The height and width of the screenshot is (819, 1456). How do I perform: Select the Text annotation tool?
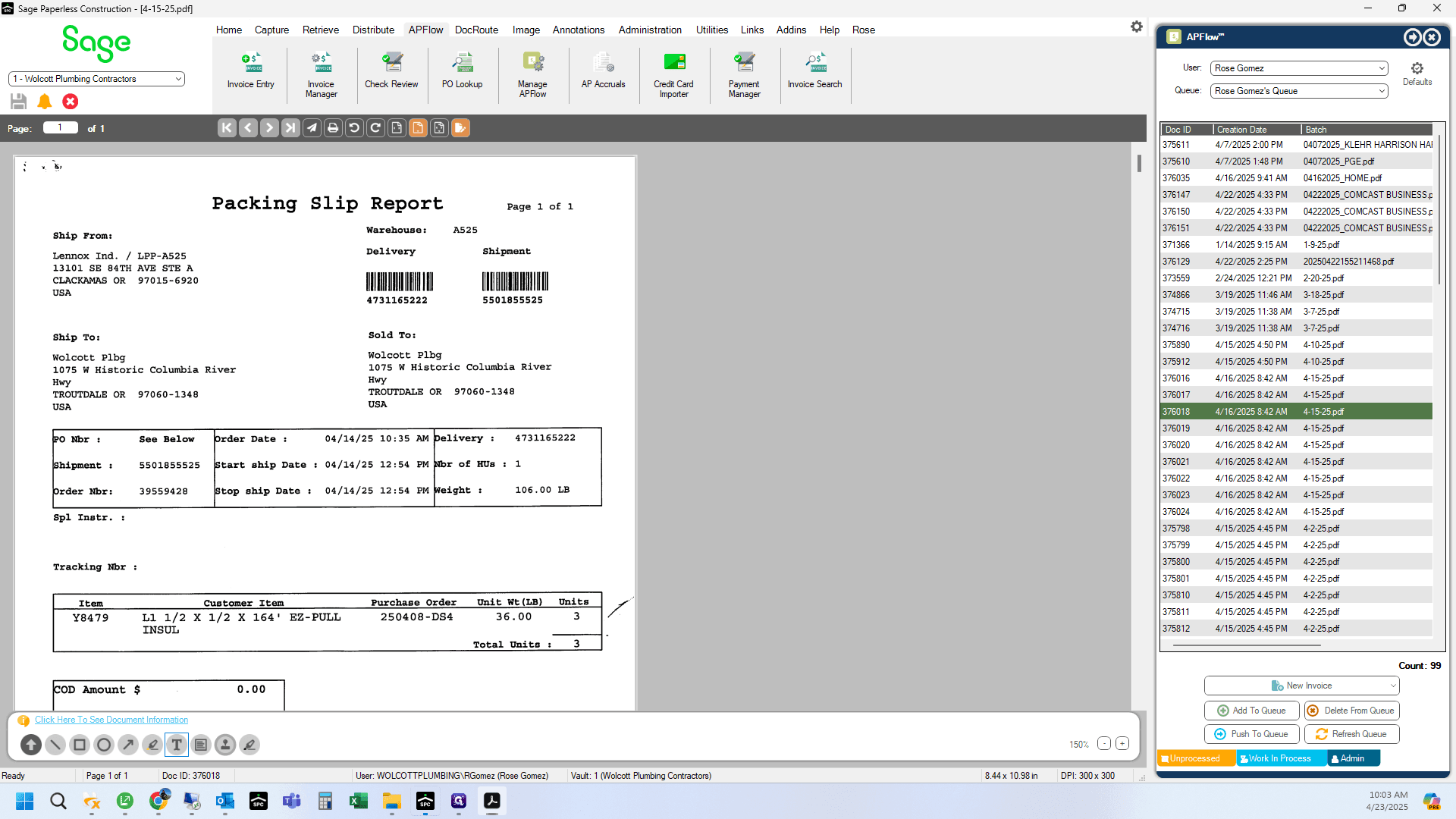(x=177, y=745)
